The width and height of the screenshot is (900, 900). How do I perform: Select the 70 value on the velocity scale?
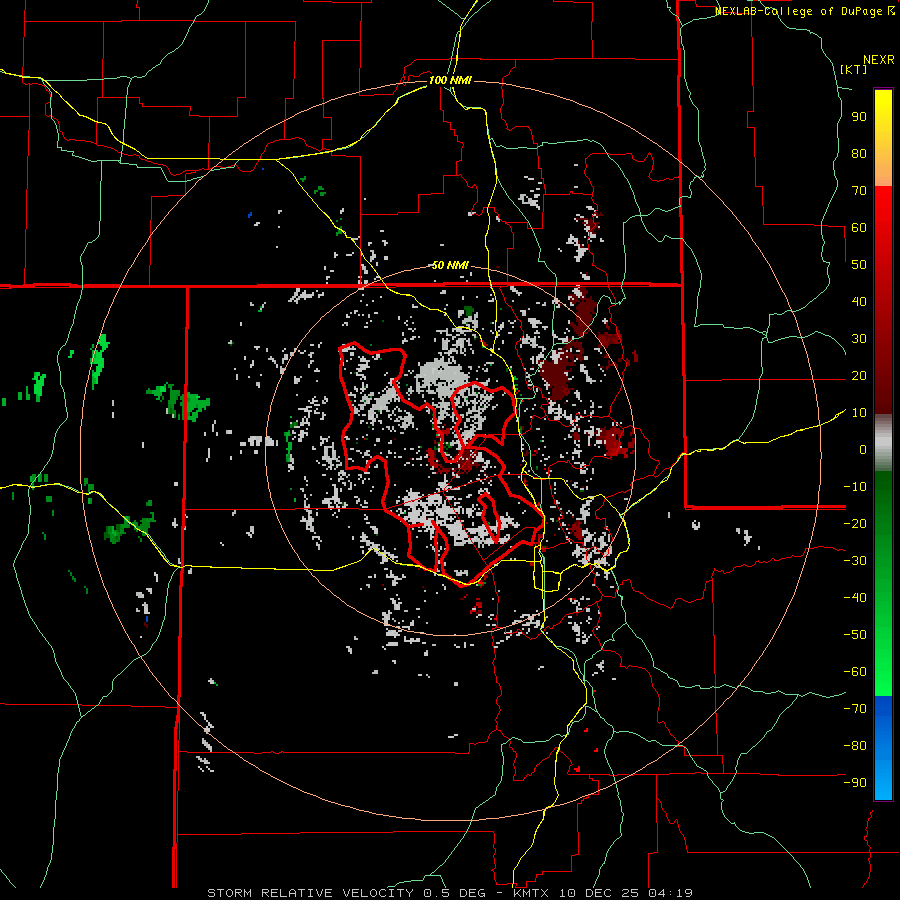(x=859, y=191)
